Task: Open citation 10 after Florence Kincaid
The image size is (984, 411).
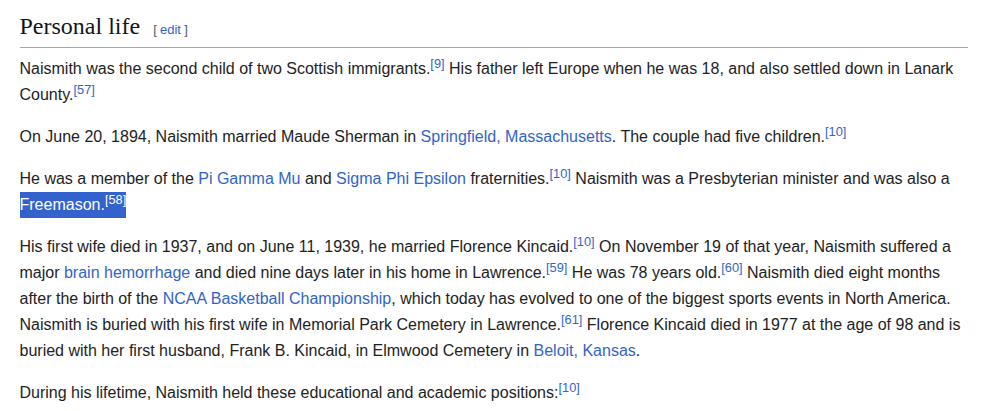Action: coord(584,242)
